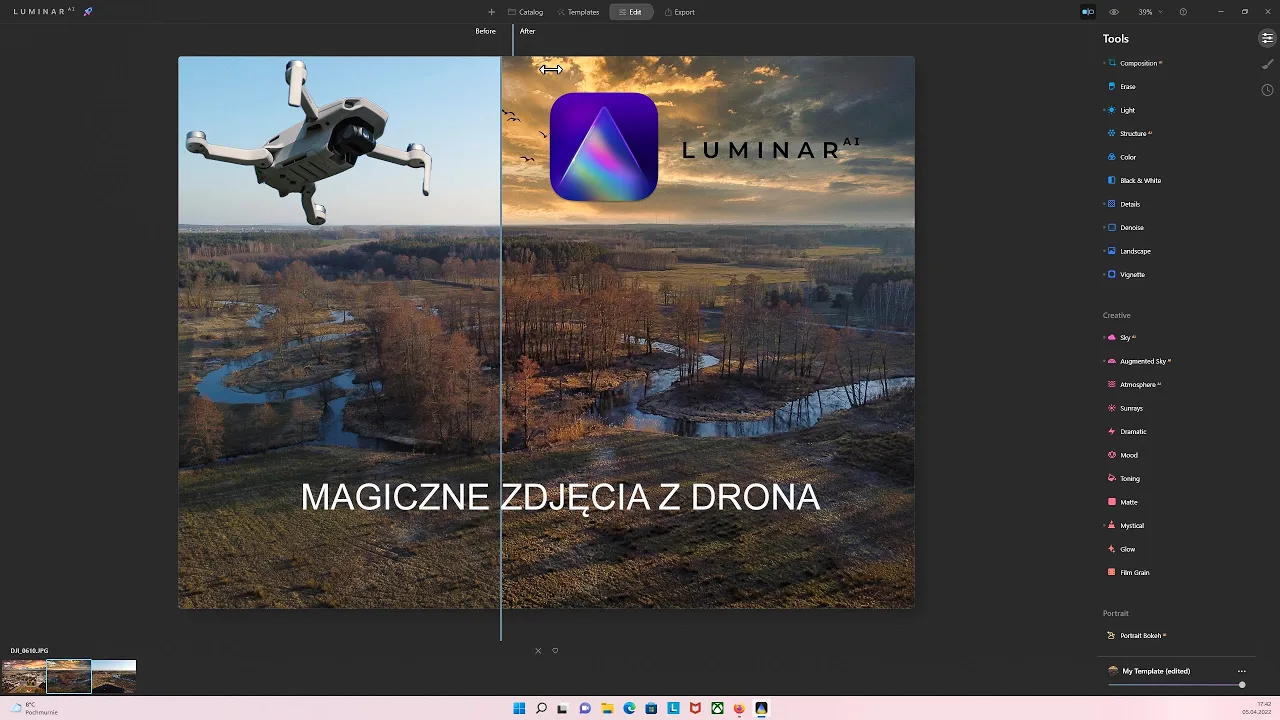Expand the Light tool
The width and height of the screenshot is (1280, 720).
1127,110
